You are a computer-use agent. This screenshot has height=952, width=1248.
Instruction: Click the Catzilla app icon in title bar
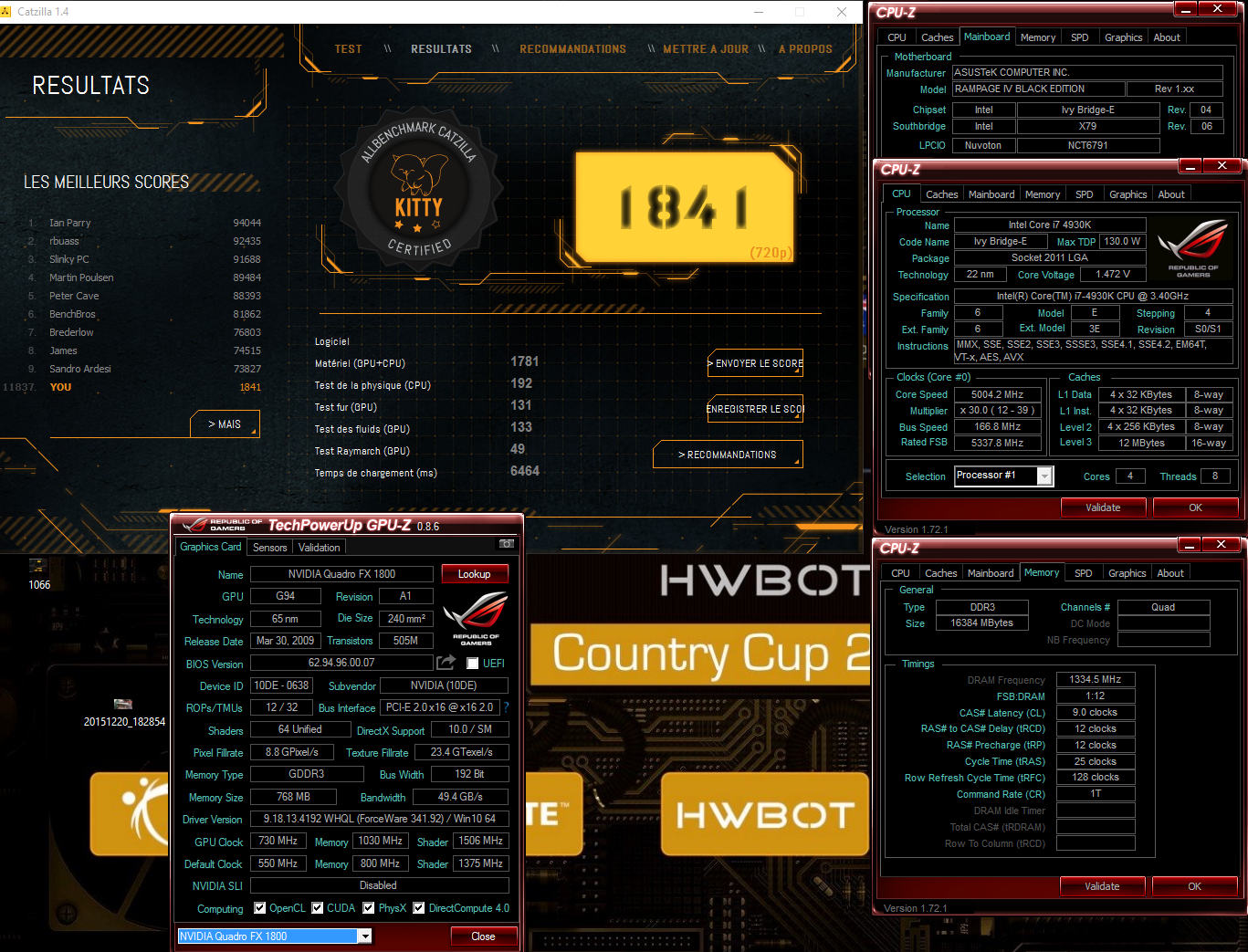coord(6,12)
